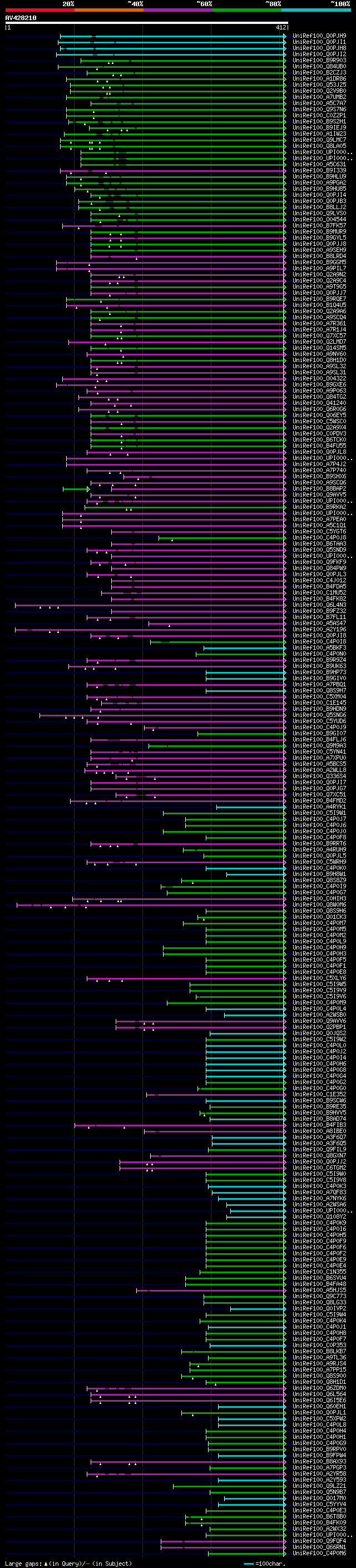Open UniRef100_C0P353 entry
Screen dimensions: 356x1568
[x=319, y=1345]
